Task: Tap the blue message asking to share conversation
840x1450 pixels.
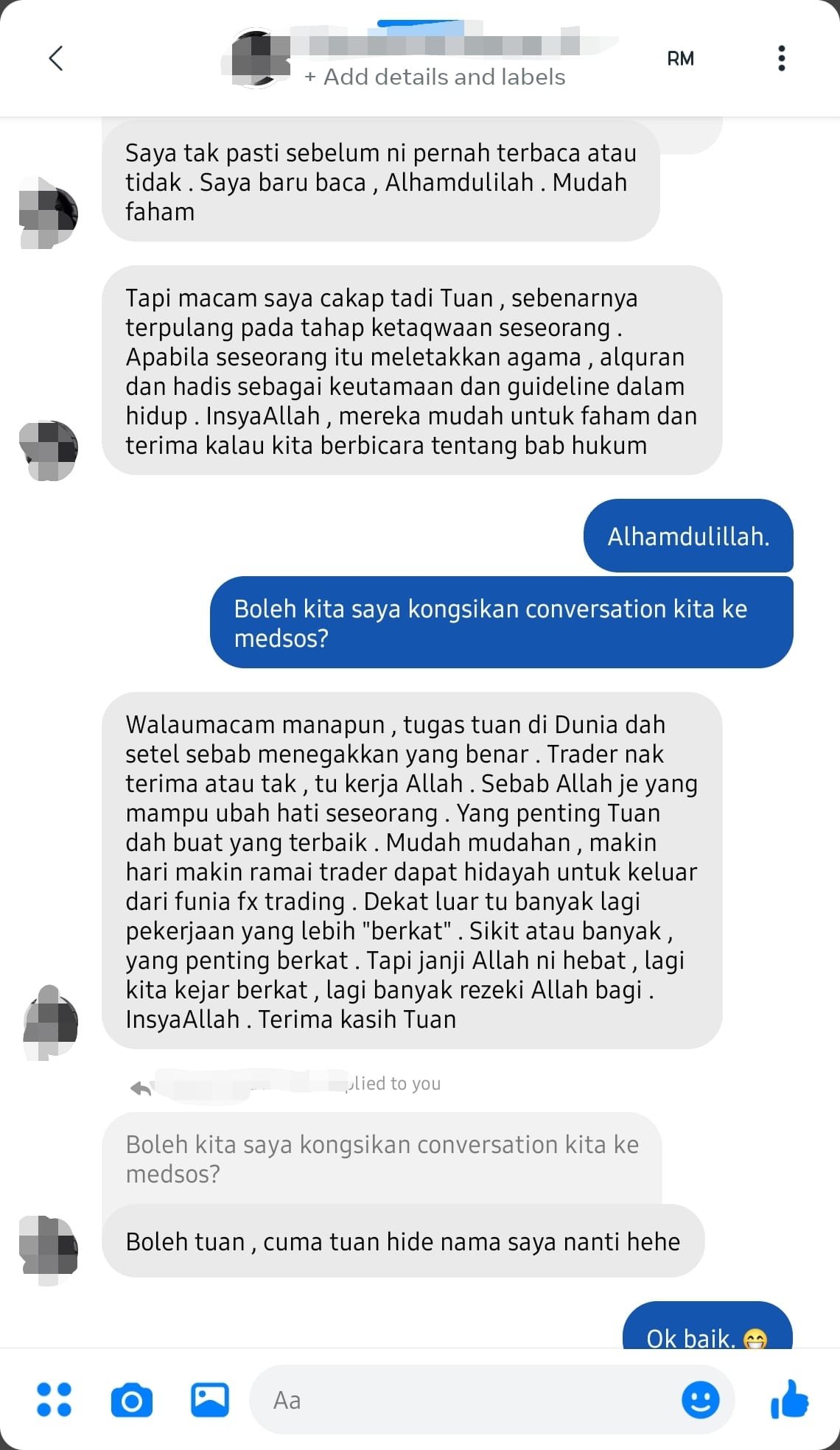Action: tap(502, 623)
